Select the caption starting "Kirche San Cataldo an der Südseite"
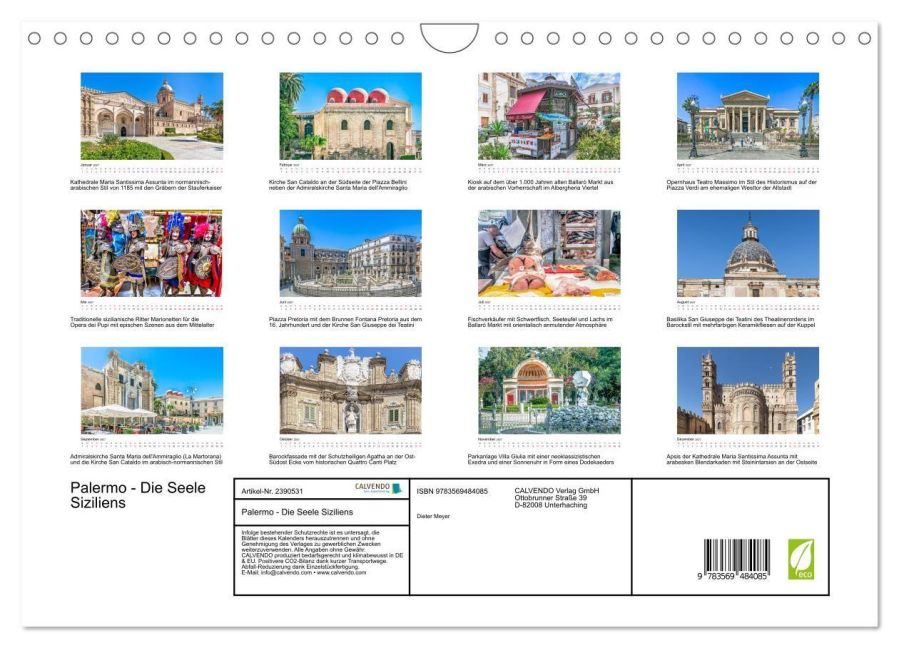 (338, 185)
